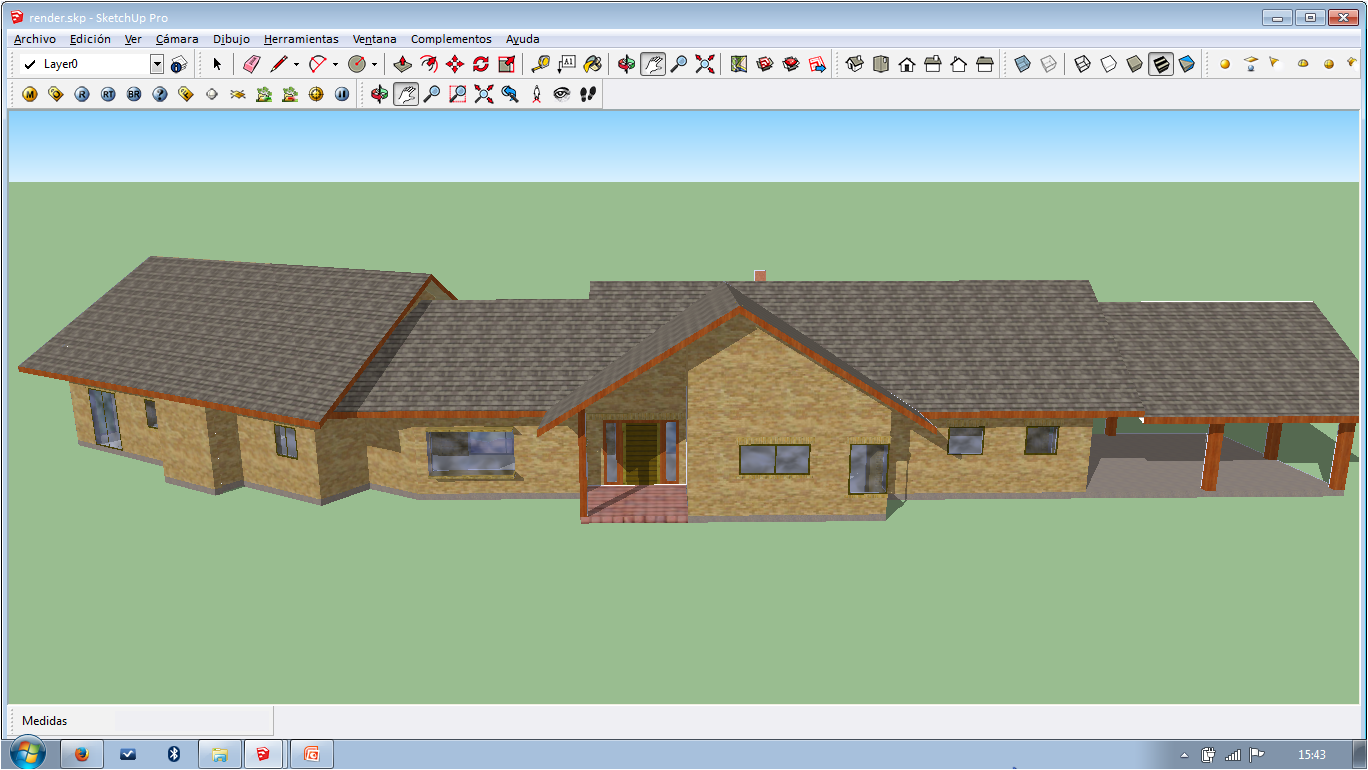This screenshot has height=770, width=1368.
Task: Toggle Back Edges style
Action: pyautogui.click(x=1048, y=64)
